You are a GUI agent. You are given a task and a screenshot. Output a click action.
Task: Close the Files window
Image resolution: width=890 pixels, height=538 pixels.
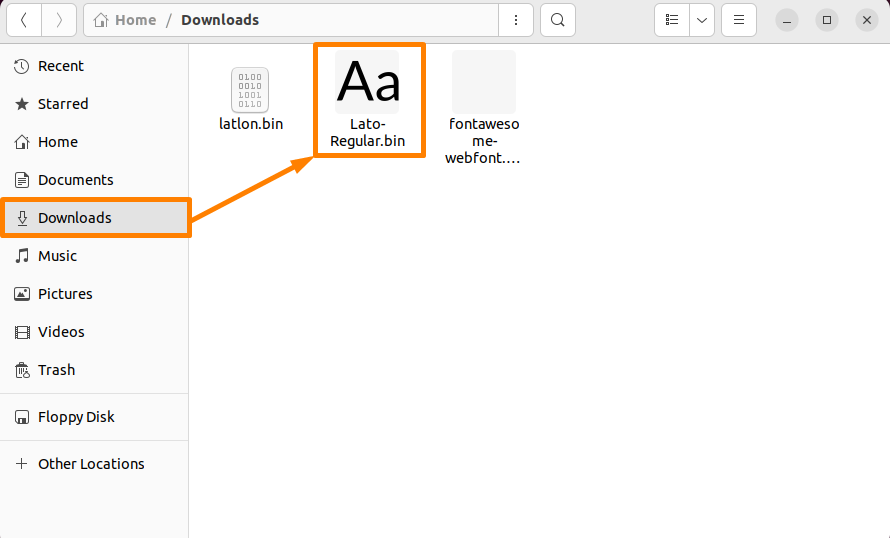[x=867, y=20]
